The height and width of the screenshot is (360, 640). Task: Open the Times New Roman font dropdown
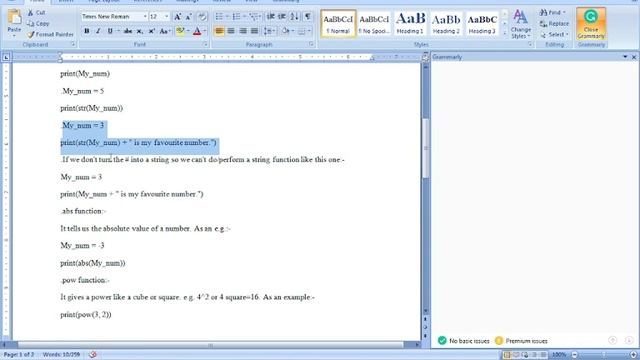pos(145,17)
